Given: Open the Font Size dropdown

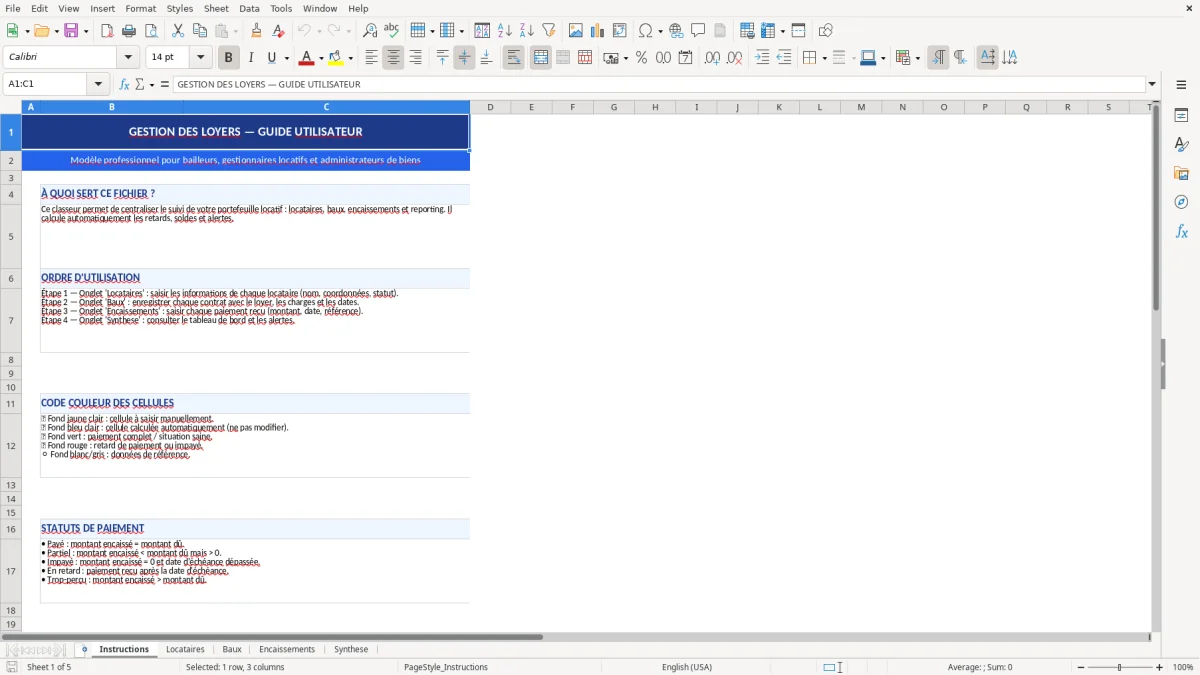Looking at the screenshot, I should click(200, 57).
